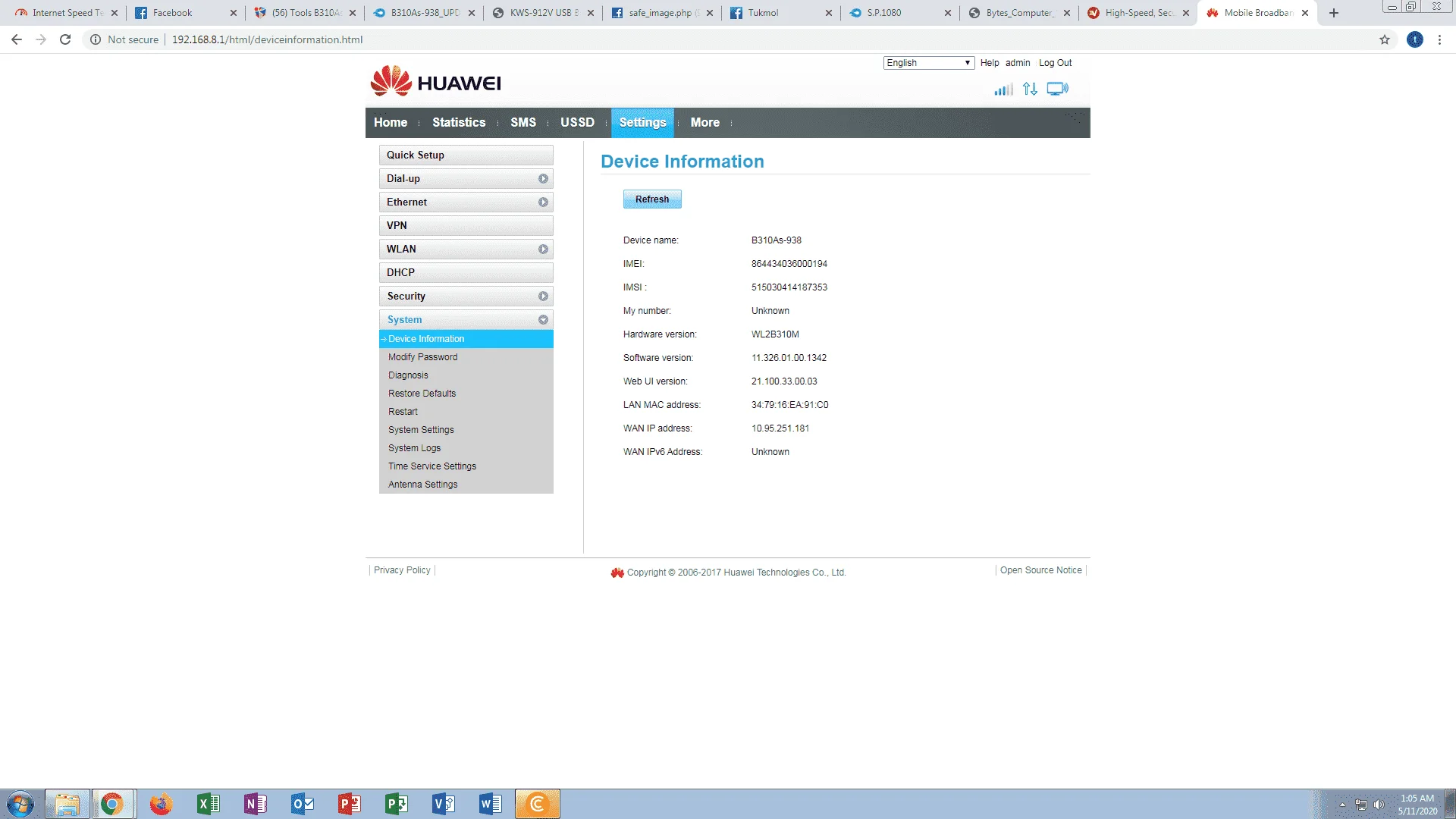
Task: Open File Explorer from the taskbar
Action: pyautogui.click(x=67, y=804)
